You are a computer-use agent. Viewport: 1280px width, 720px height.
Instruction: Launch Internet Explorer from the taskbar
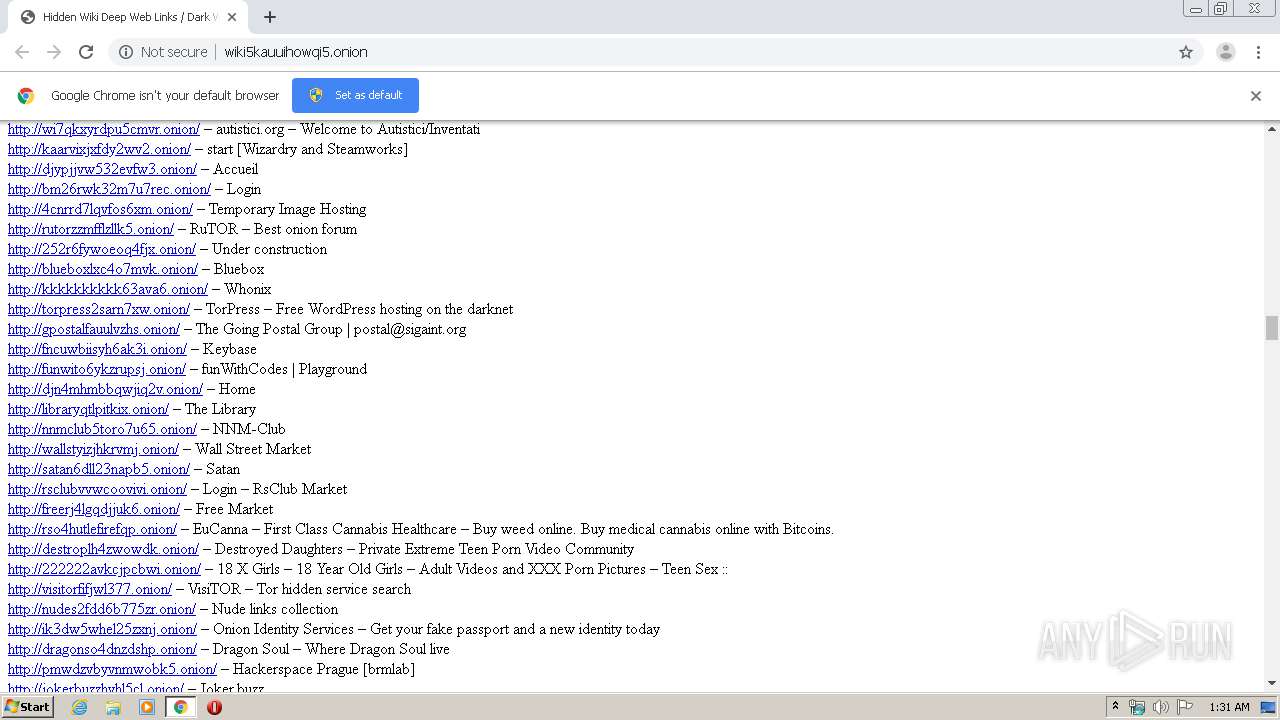79,707
